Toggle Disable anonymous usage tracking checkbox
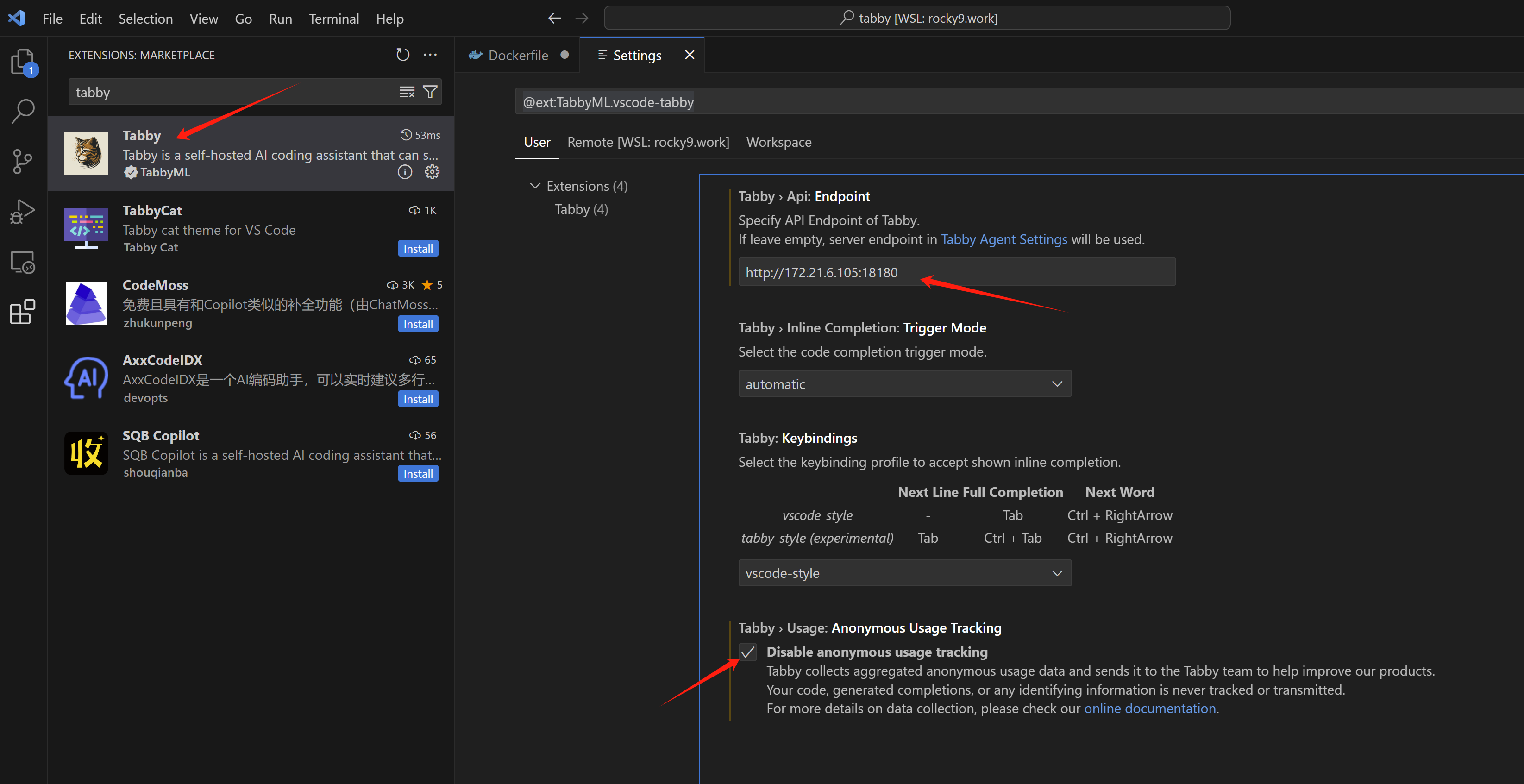Viewport: 1524px width, 784px height. point(748,652)
